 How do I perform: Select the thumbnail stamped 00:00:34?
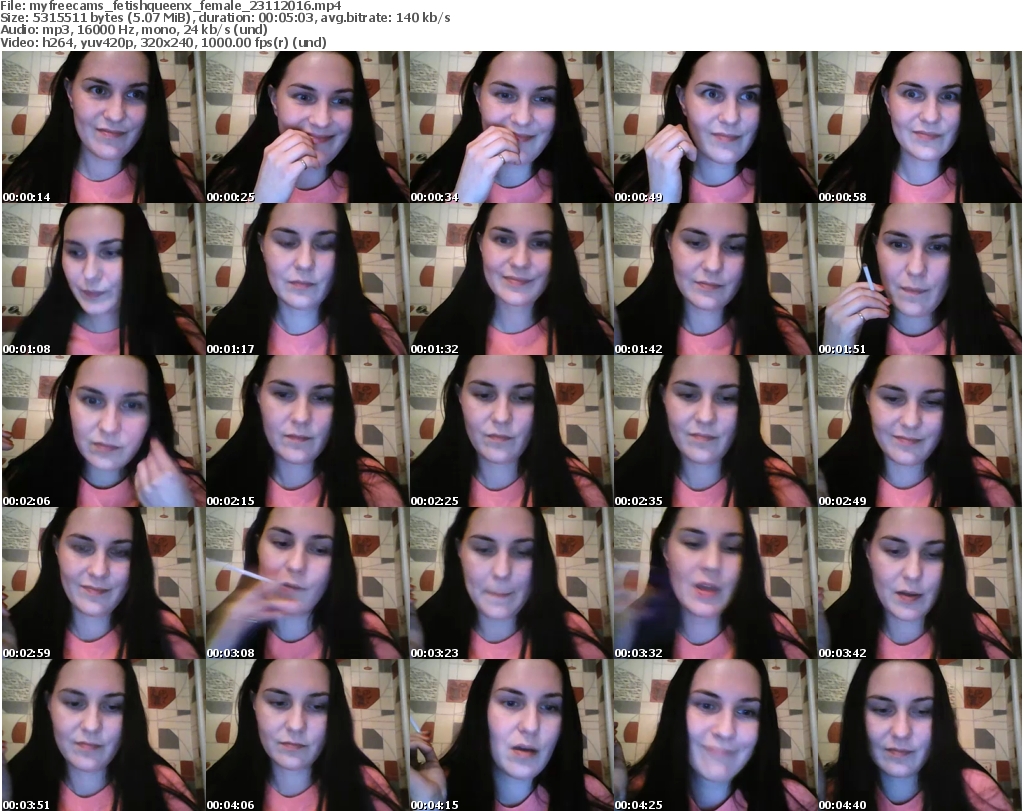tap(511, 127)
